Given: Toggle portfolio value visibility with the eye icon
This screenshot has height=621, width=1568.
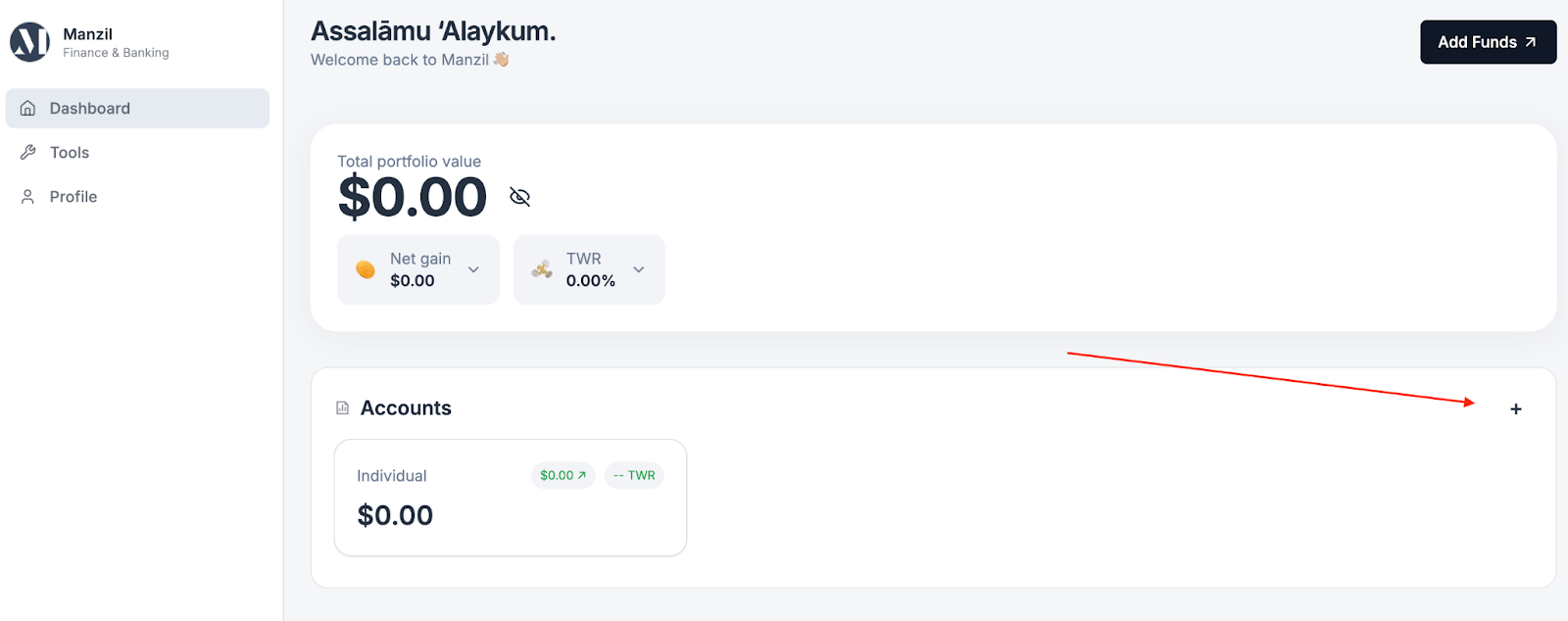Looking at the screenshot, I should 520,197.
